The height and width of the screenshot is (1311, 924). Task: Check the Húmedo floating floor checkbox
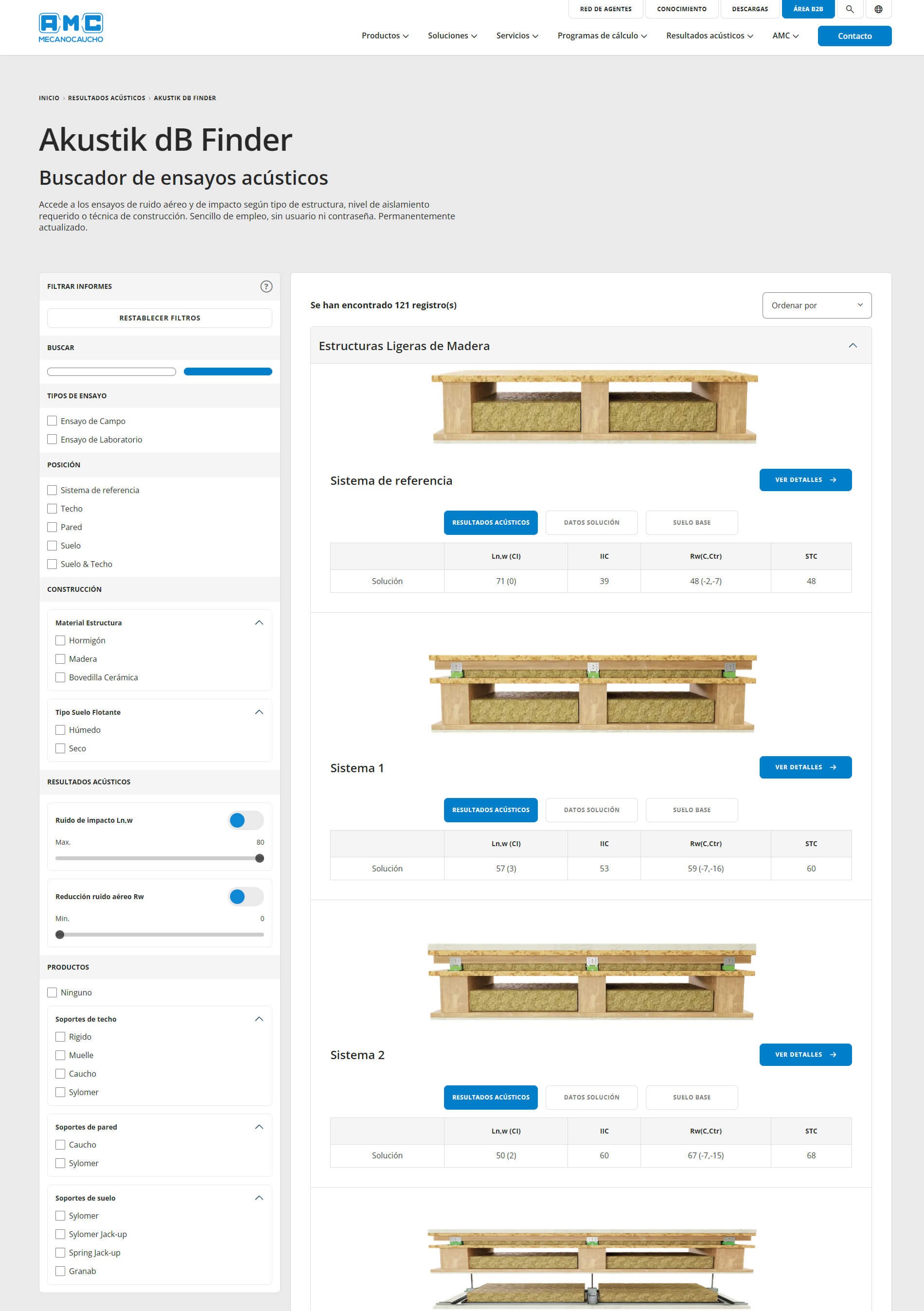click(x=60, y=730)
